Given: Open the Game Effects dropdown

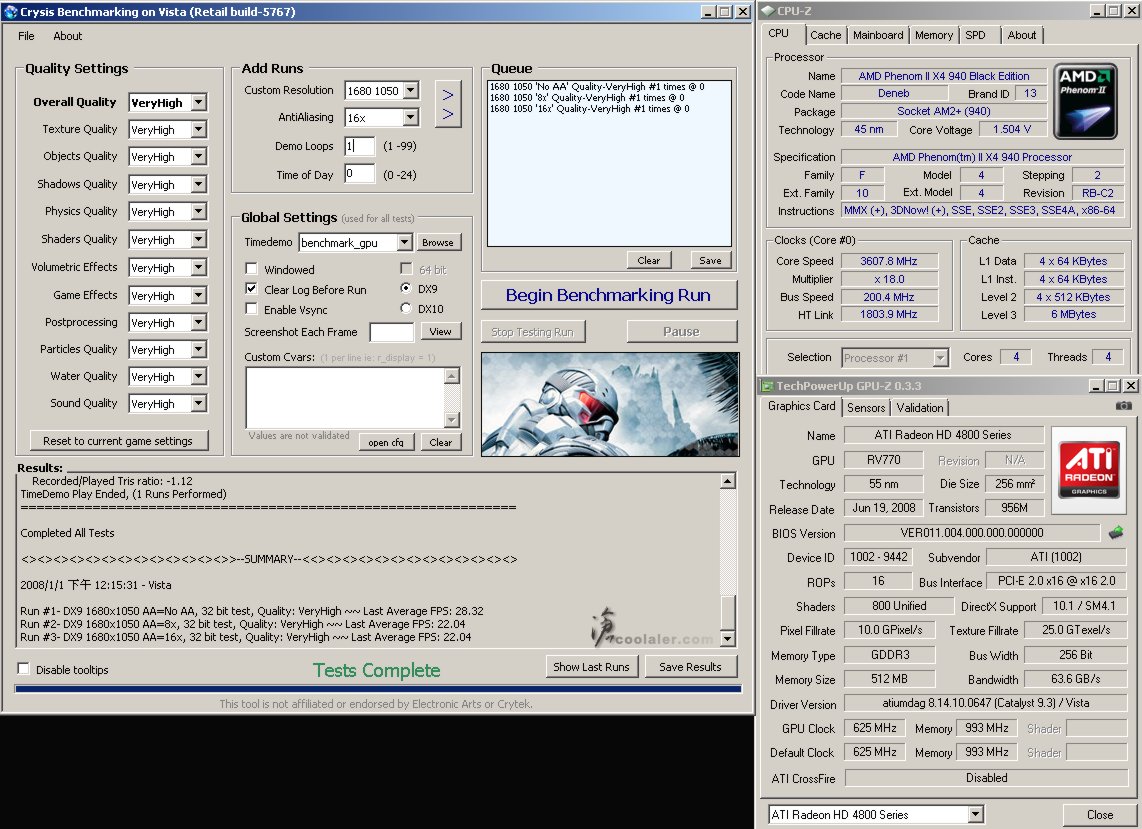Looking at the screenshot, I should click(x=199, y=295).
